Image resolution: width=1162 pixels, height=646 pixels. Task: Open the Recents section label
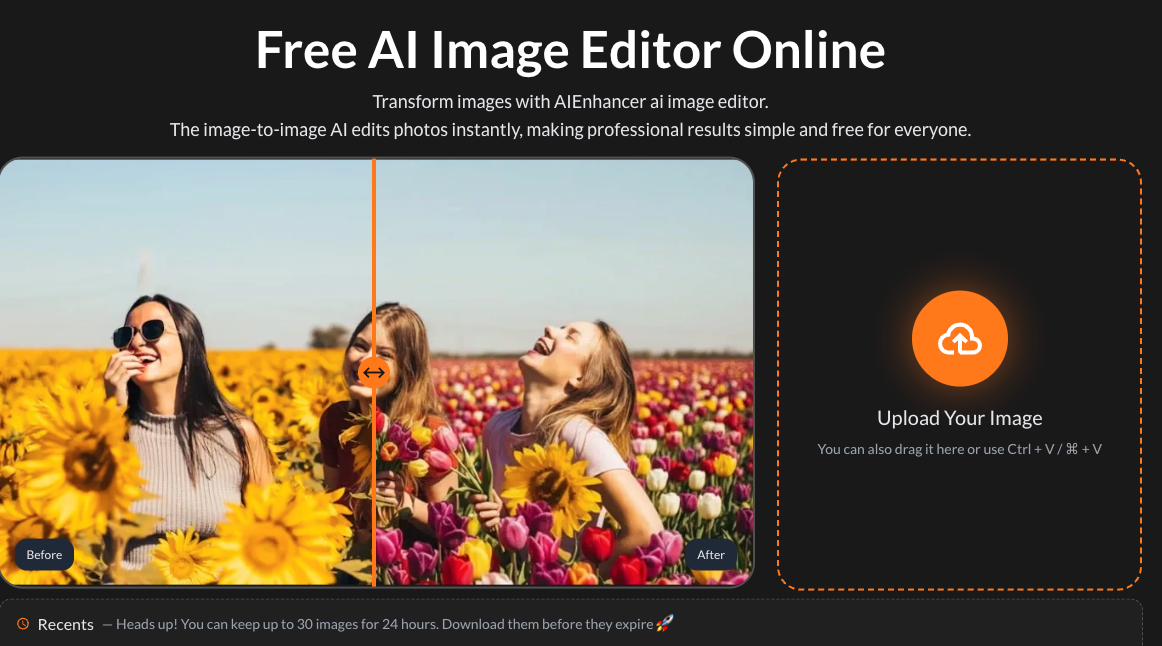pyautogui.click(x=65, y=625)
